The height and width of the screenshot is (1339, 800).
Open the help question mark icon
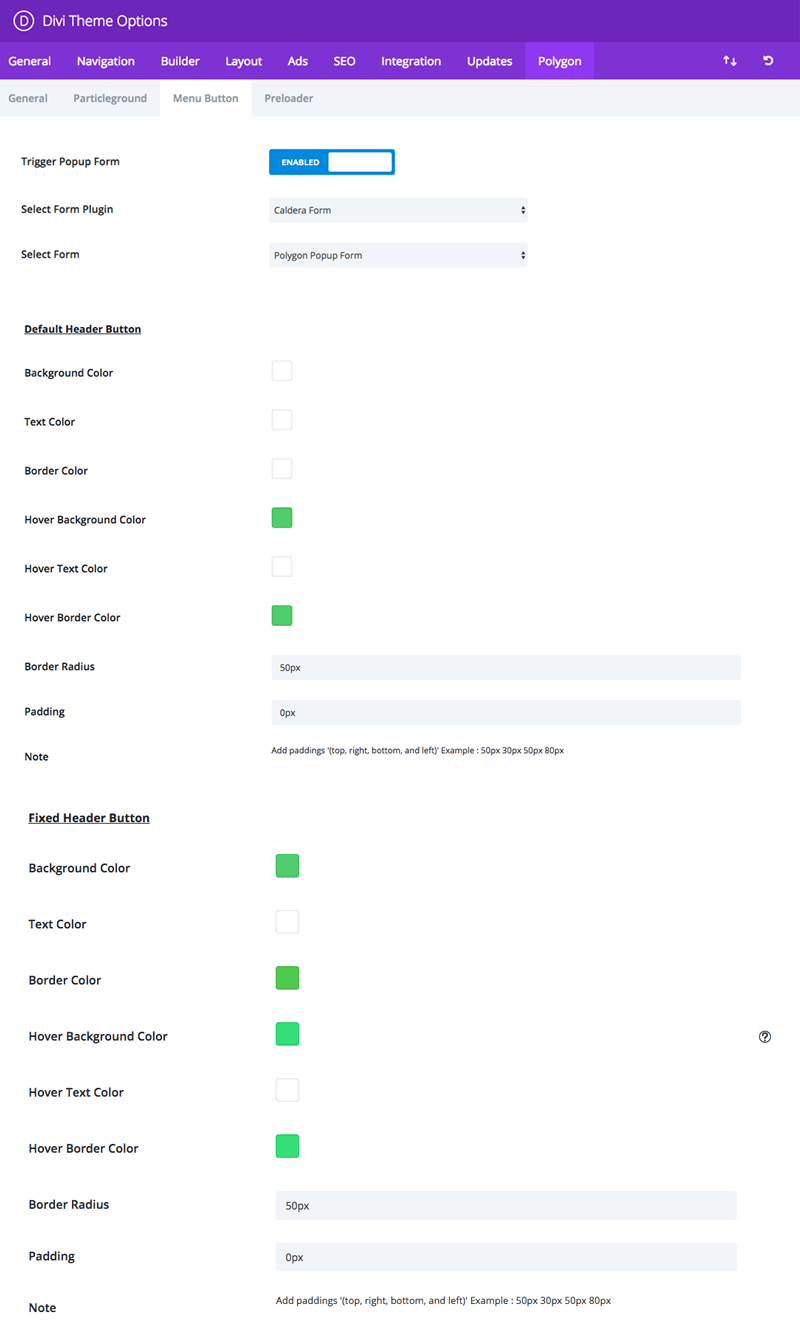[765, 1037]
